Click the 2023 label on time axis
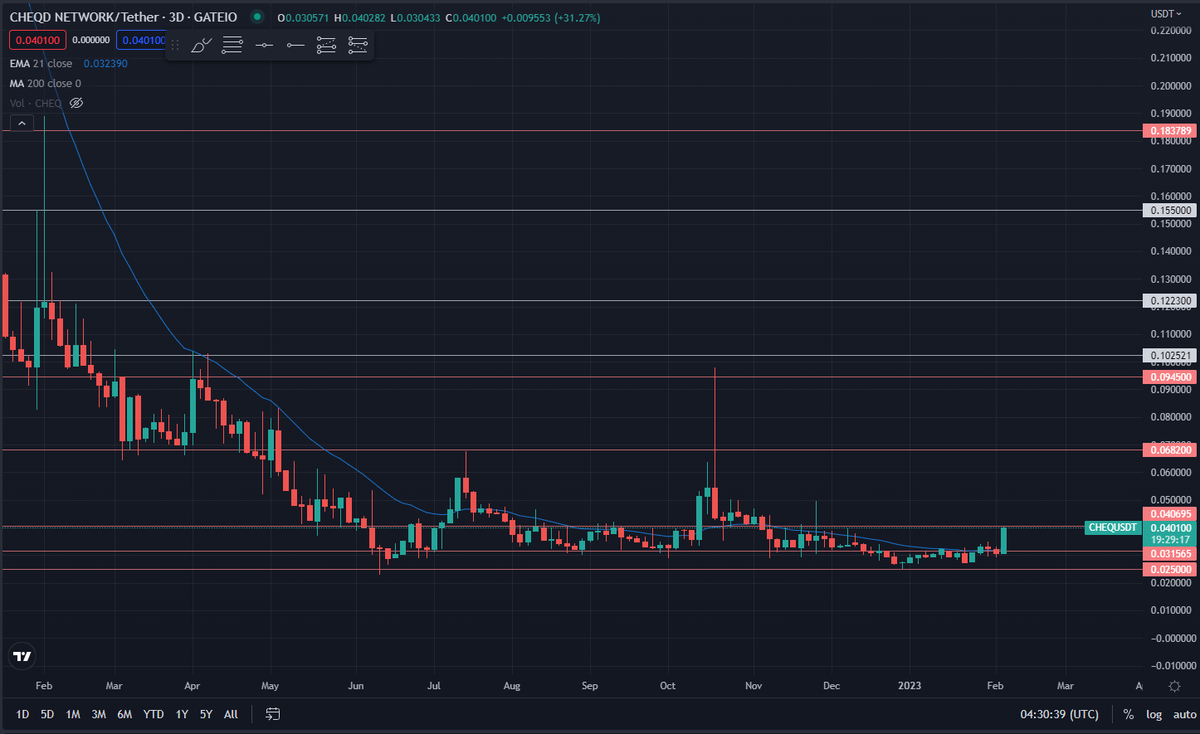The width and height of the screenshot is (1200, 734). [909, 686]
